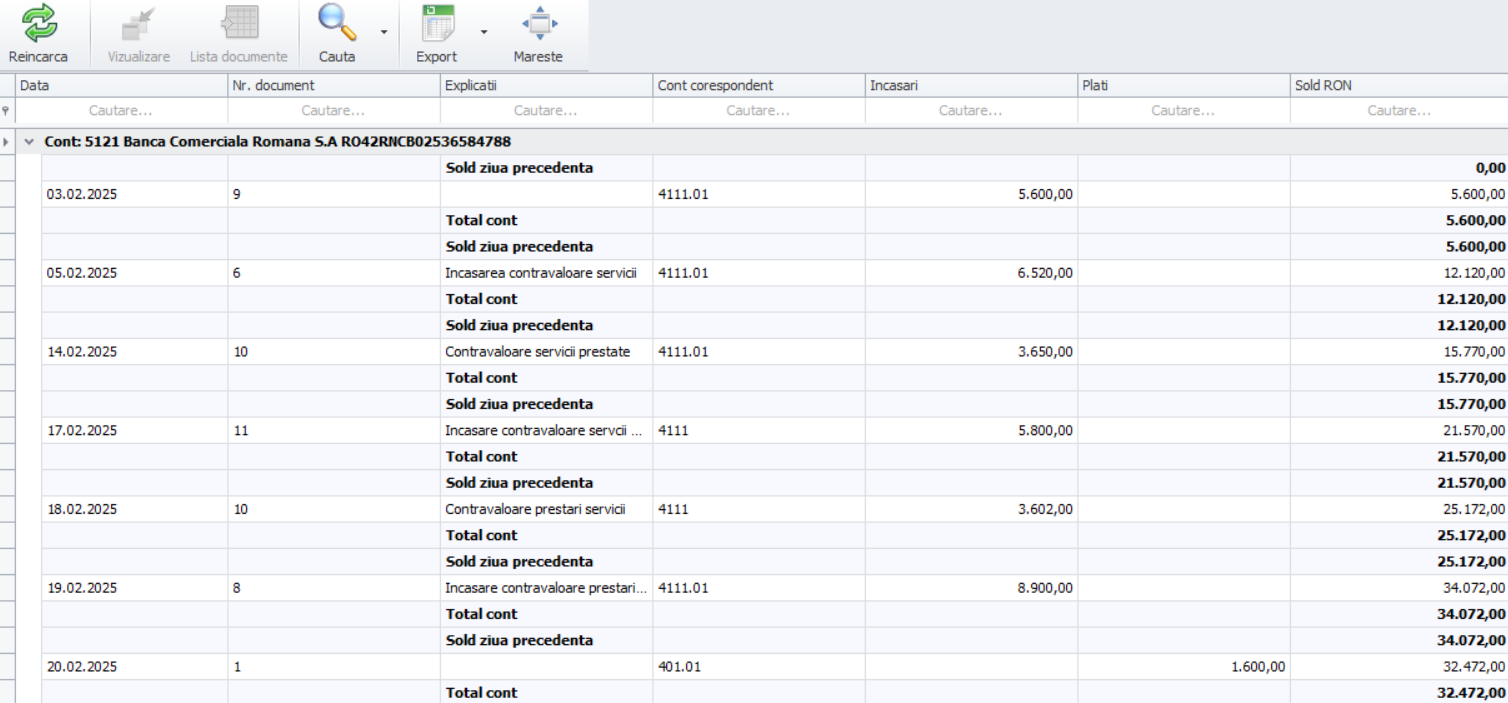Image resolution: width=1508 pixels, height=703 pixels.
Task: Click the Vizualizare toolbar icon
Action: (x=138, y=23)
